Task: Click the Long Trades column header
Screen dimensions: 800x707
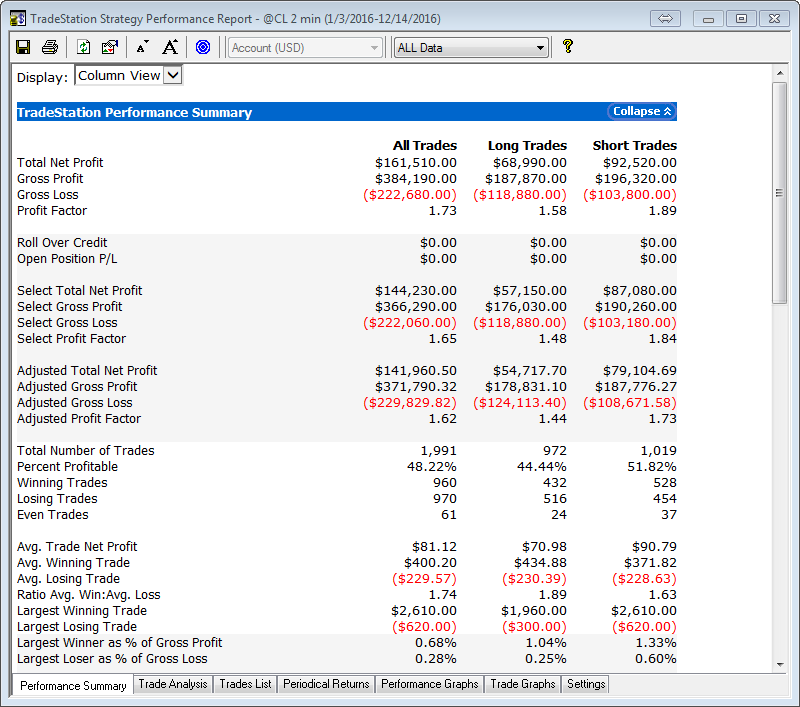Action: pyautogui.click(x=527, y=145)
